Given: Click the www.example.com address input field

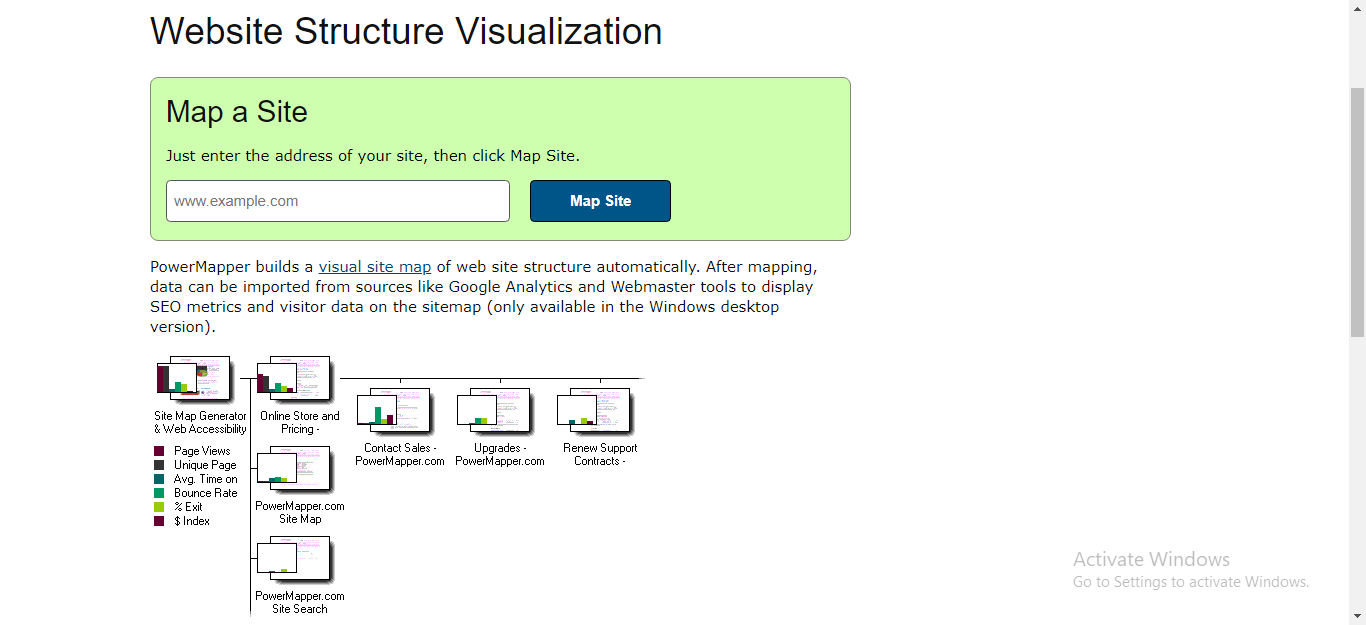Looking at the screenshot, I should click(x=337, y=200).
